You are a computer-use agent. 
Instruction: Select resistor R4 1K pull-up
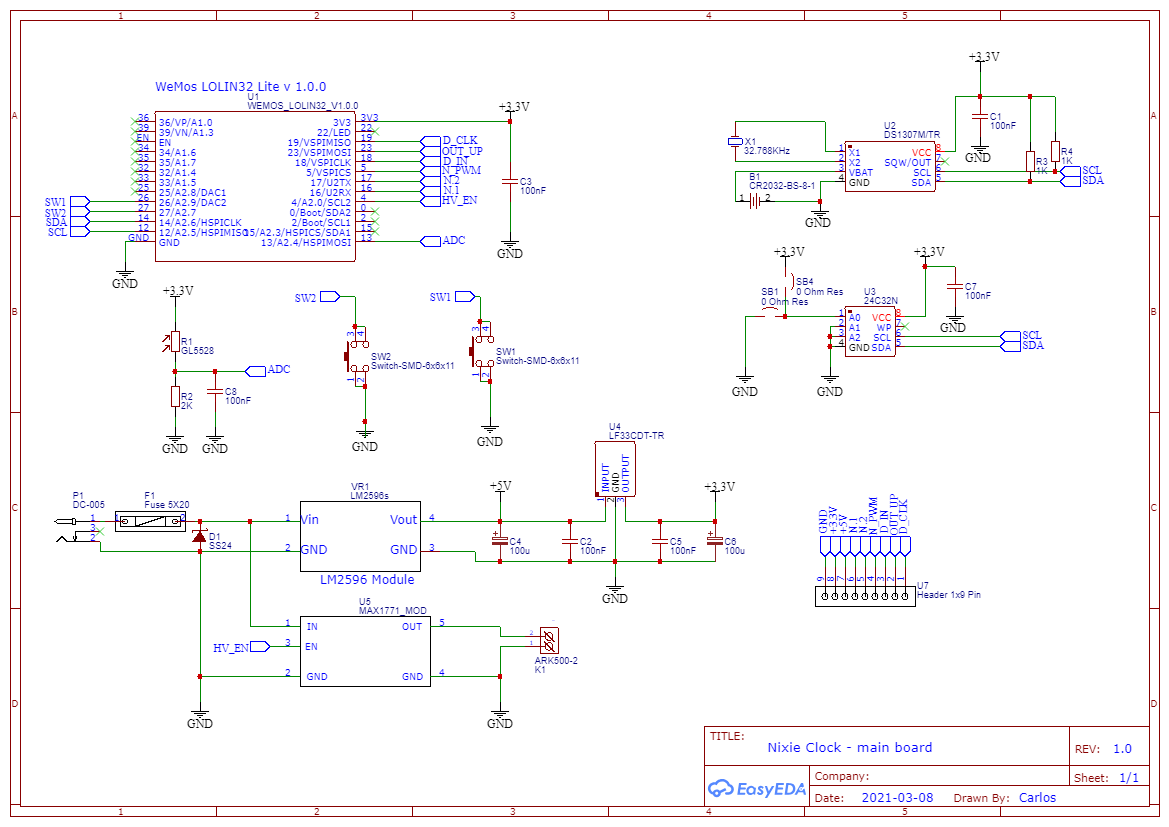click(1055, 151)
